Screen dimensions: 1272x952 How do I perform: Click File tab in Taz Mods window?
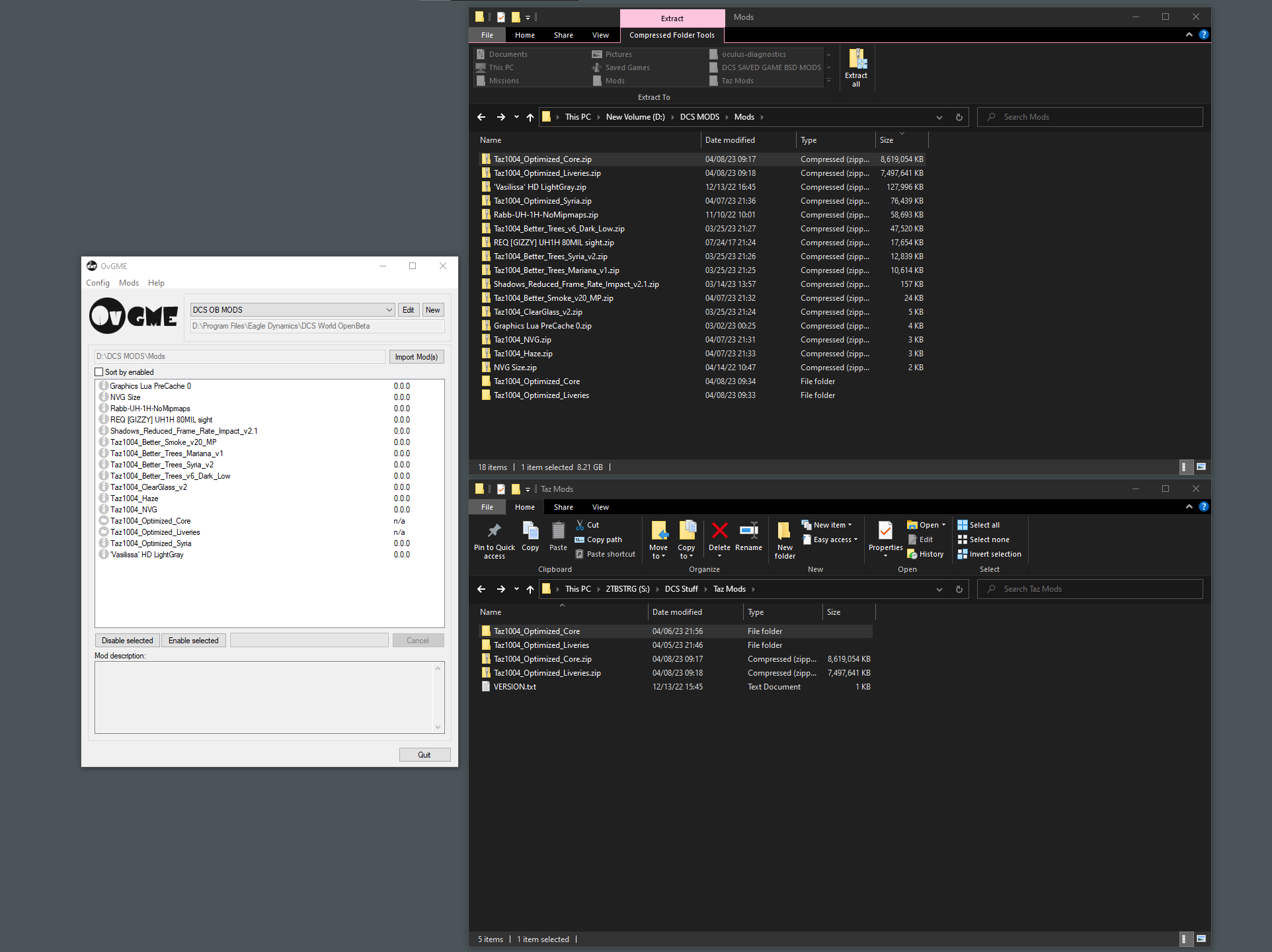(487, 507)
